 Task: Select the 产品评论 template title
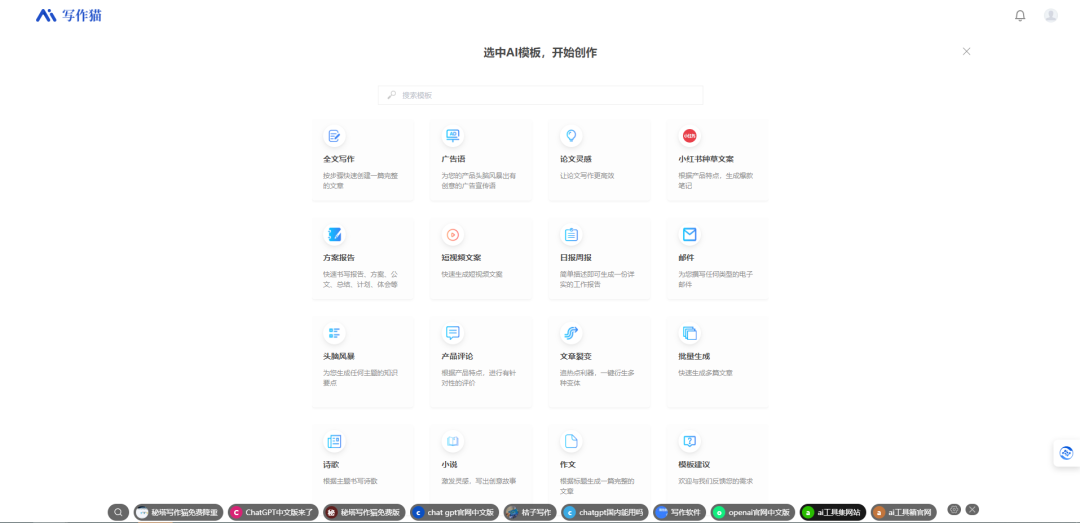(457, 356)
